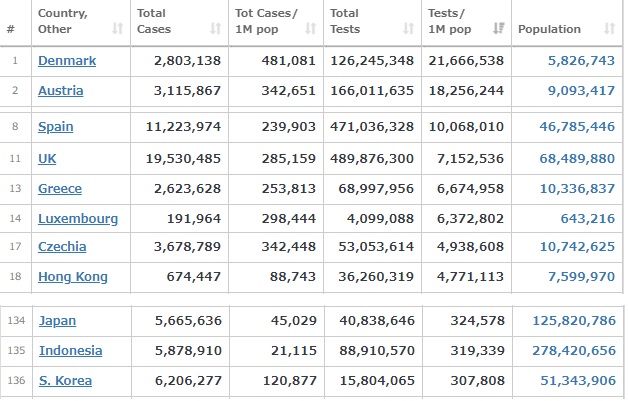
Task: Visit the Czechia country link
Action: point(62,247)
